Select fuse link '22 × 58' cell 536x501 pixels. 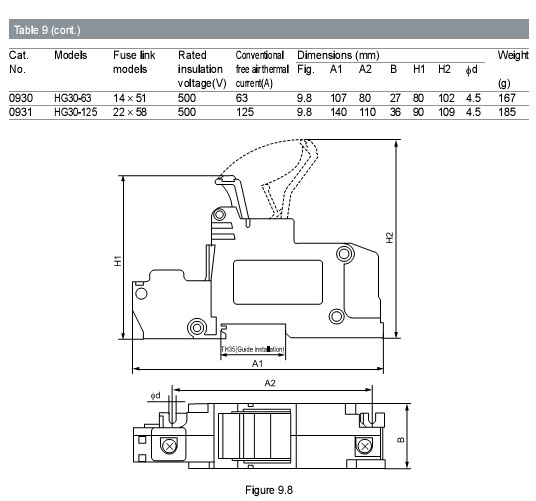click(x=130, y=112)
